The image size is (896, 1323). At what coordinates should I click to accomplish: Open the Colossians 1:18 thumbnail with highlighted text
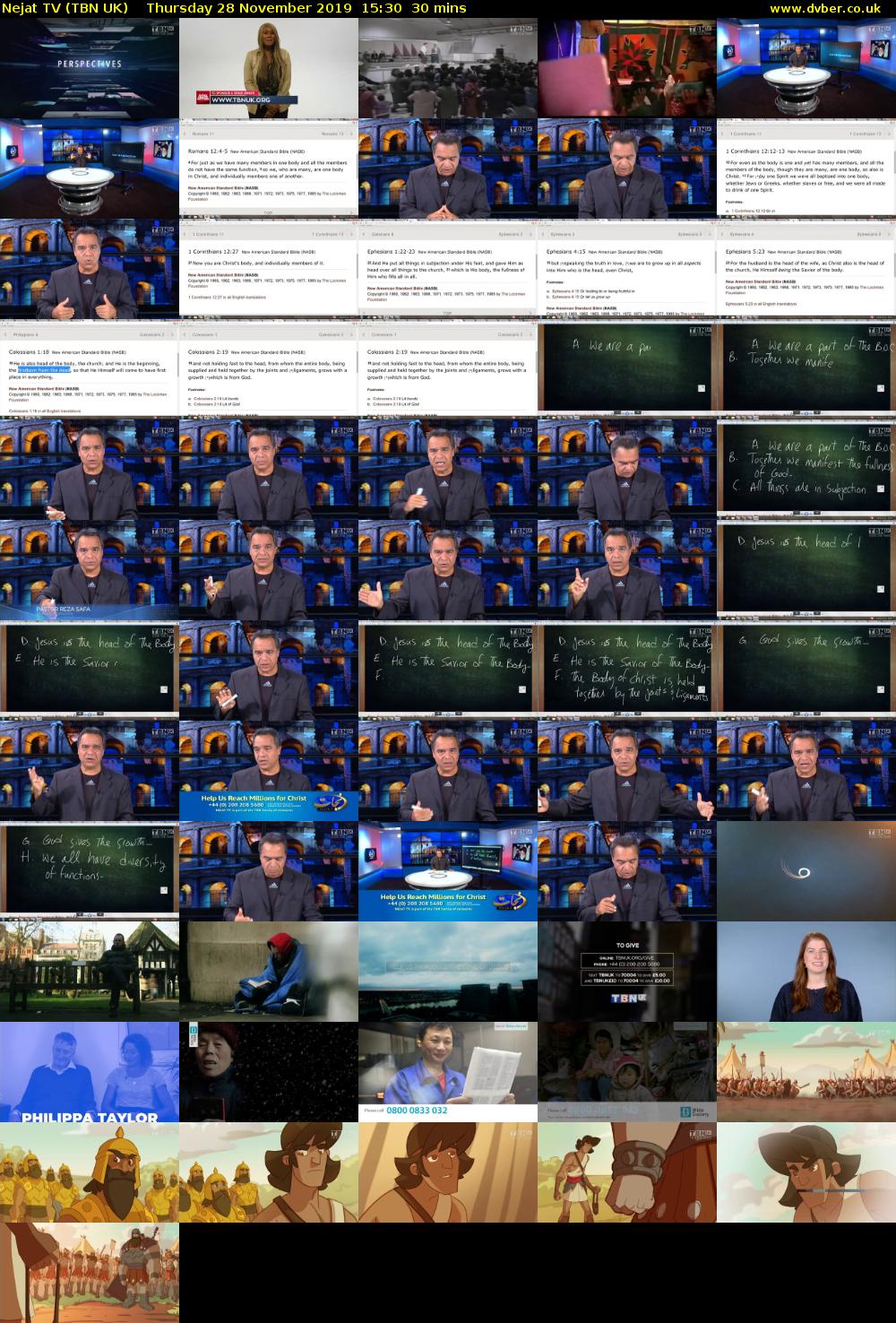tap(90, 368)
